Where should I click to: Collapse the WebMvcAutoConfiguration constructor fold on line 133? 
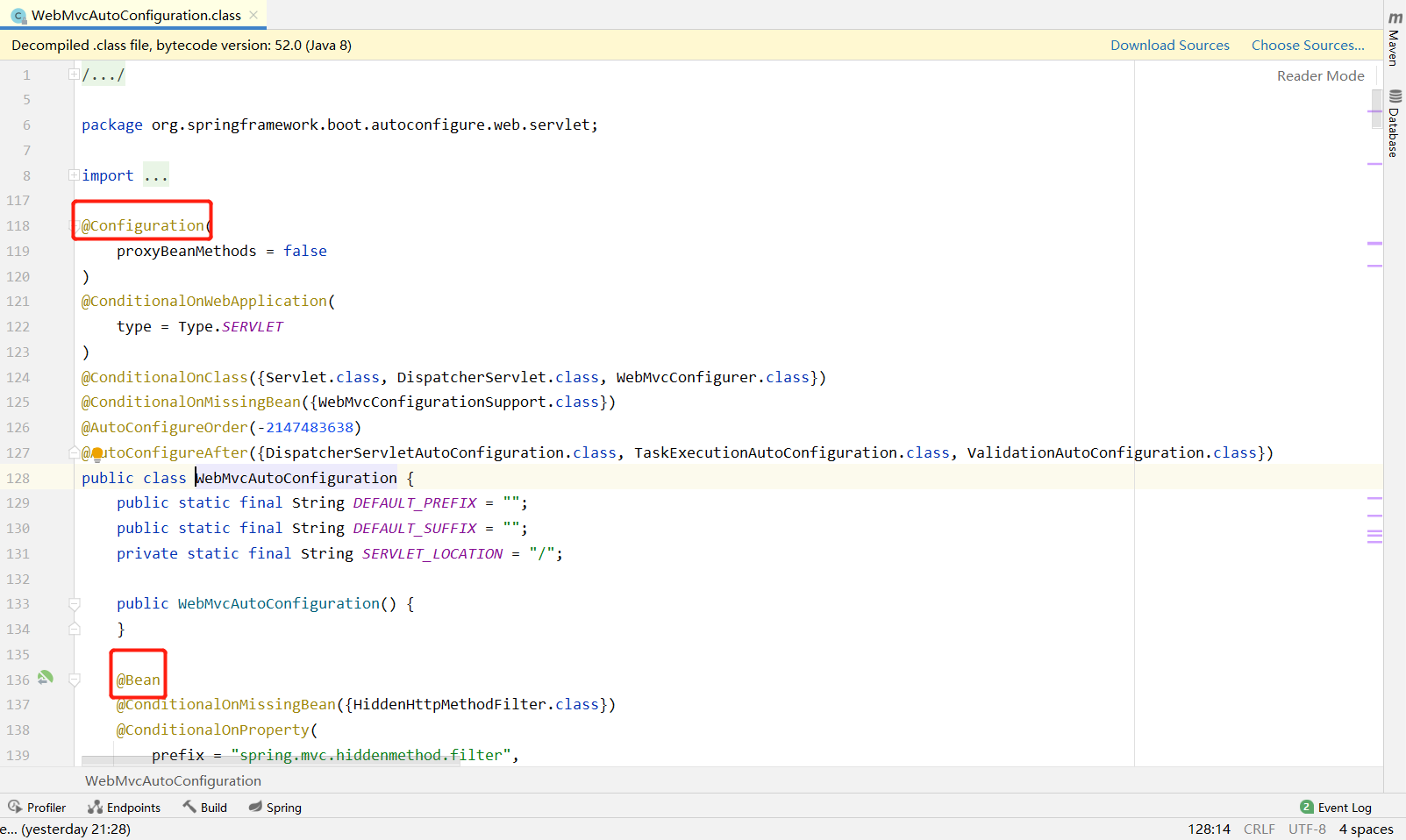75,604
